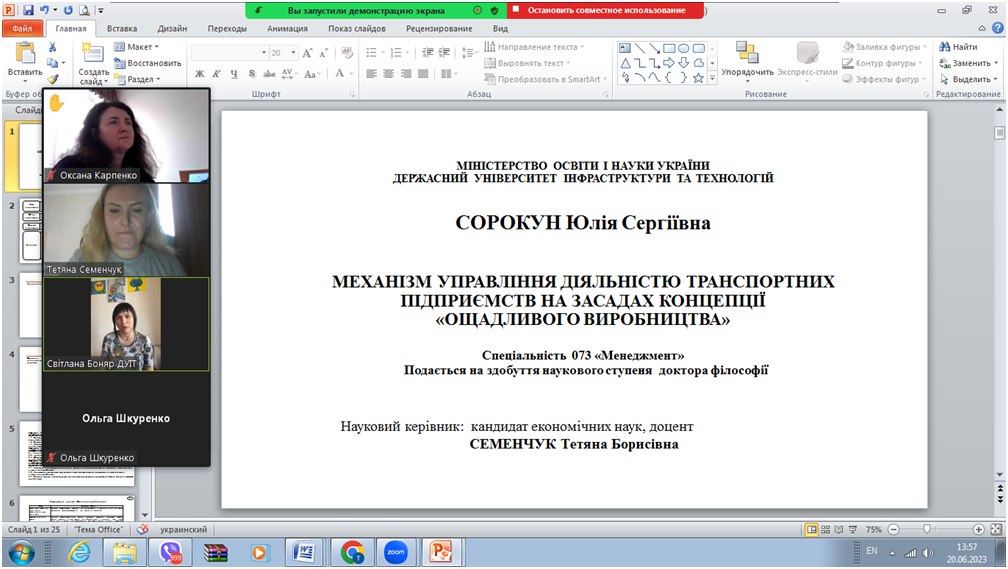Select slide 5 thumbnail in the slide panel

tap(77, 454)
